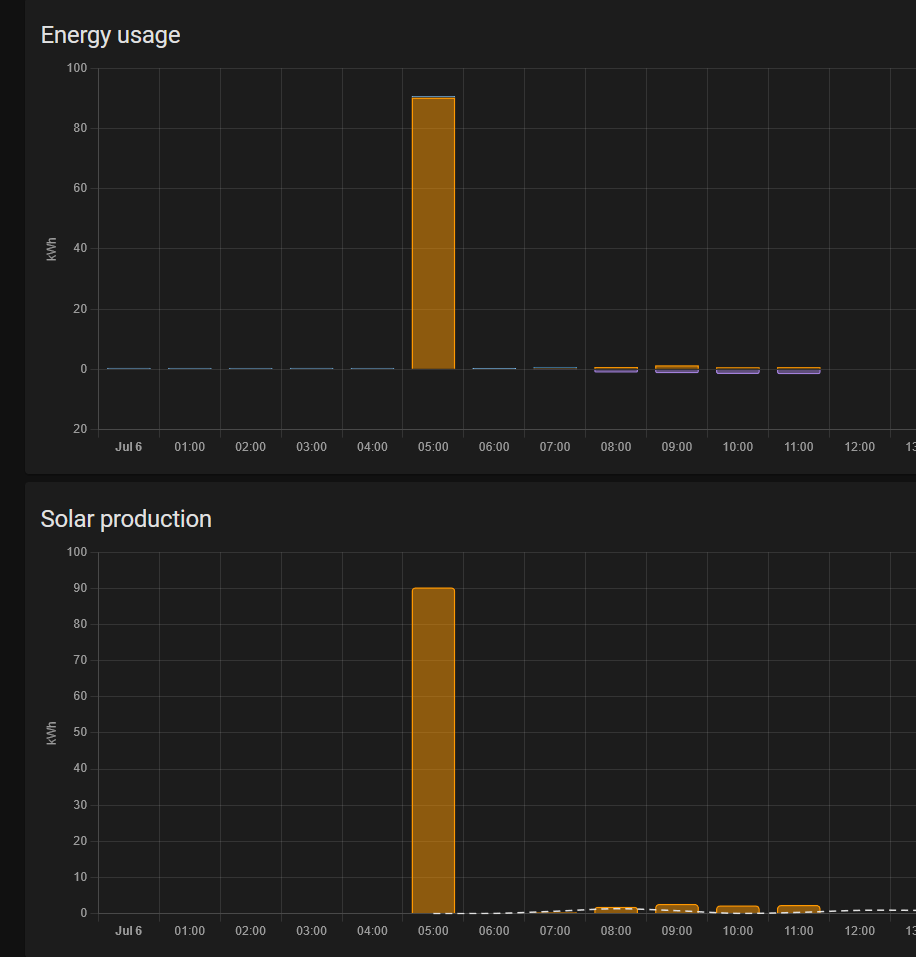This screenshot has height=957, width=916.
Task: Click the Solar production chart title
Action: click(126, 519)
